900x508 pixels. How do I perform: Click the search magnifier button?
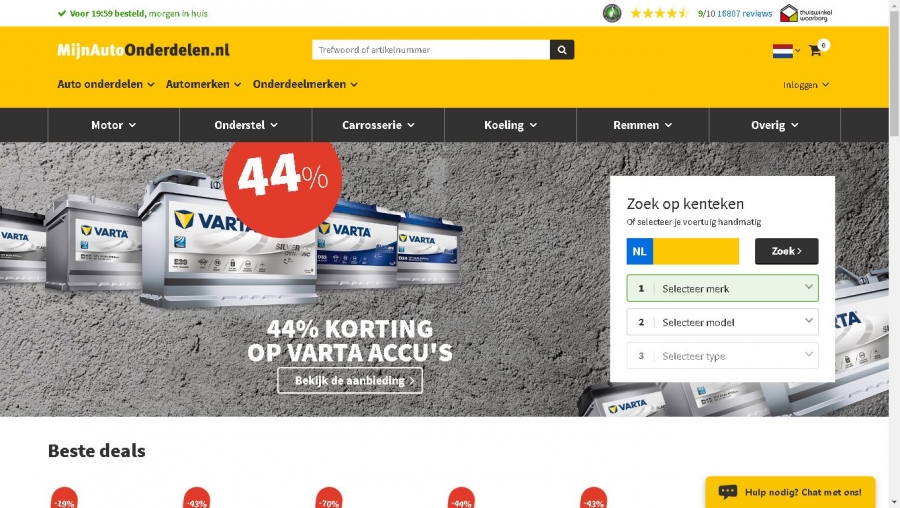562,50
